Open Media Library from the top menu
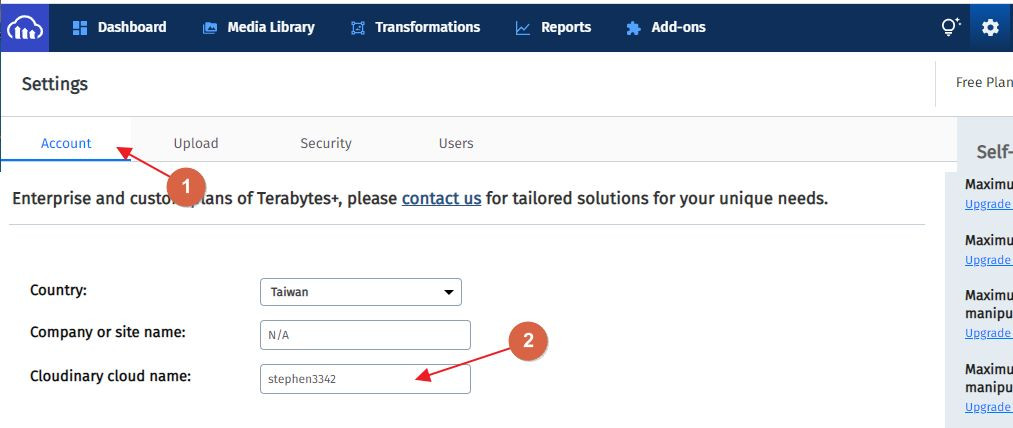 coord(270,28)
